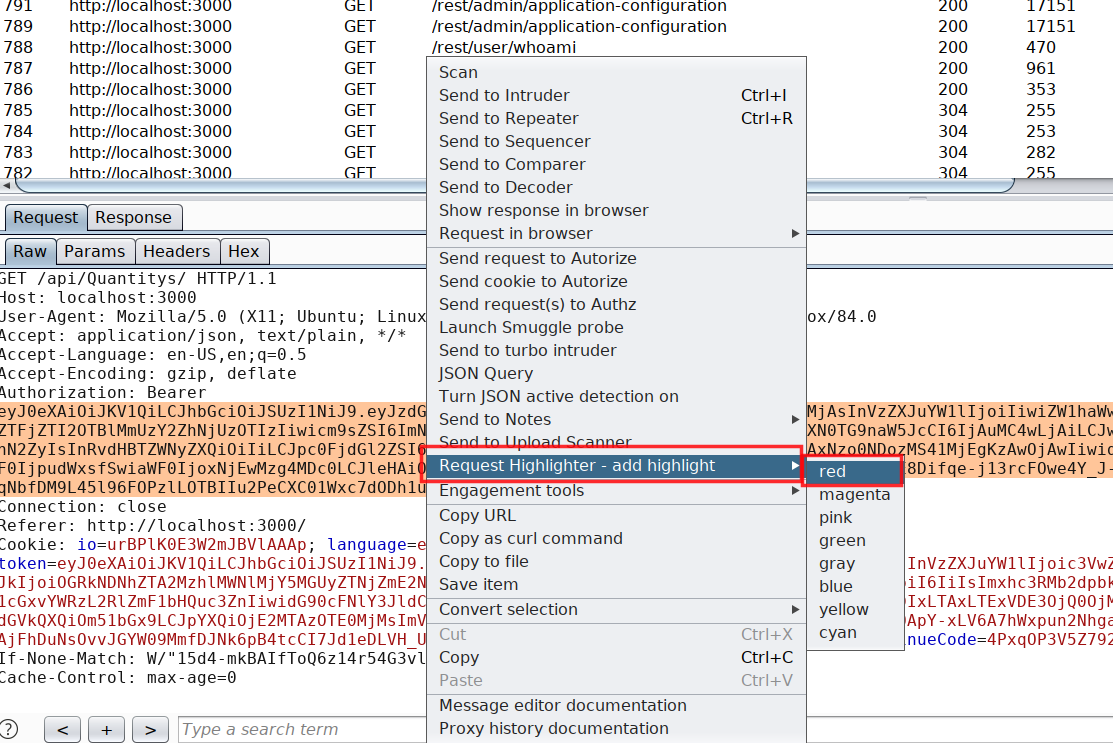Select the Raw view tab
Viewport: 1113px width, 743px height.
30,251
